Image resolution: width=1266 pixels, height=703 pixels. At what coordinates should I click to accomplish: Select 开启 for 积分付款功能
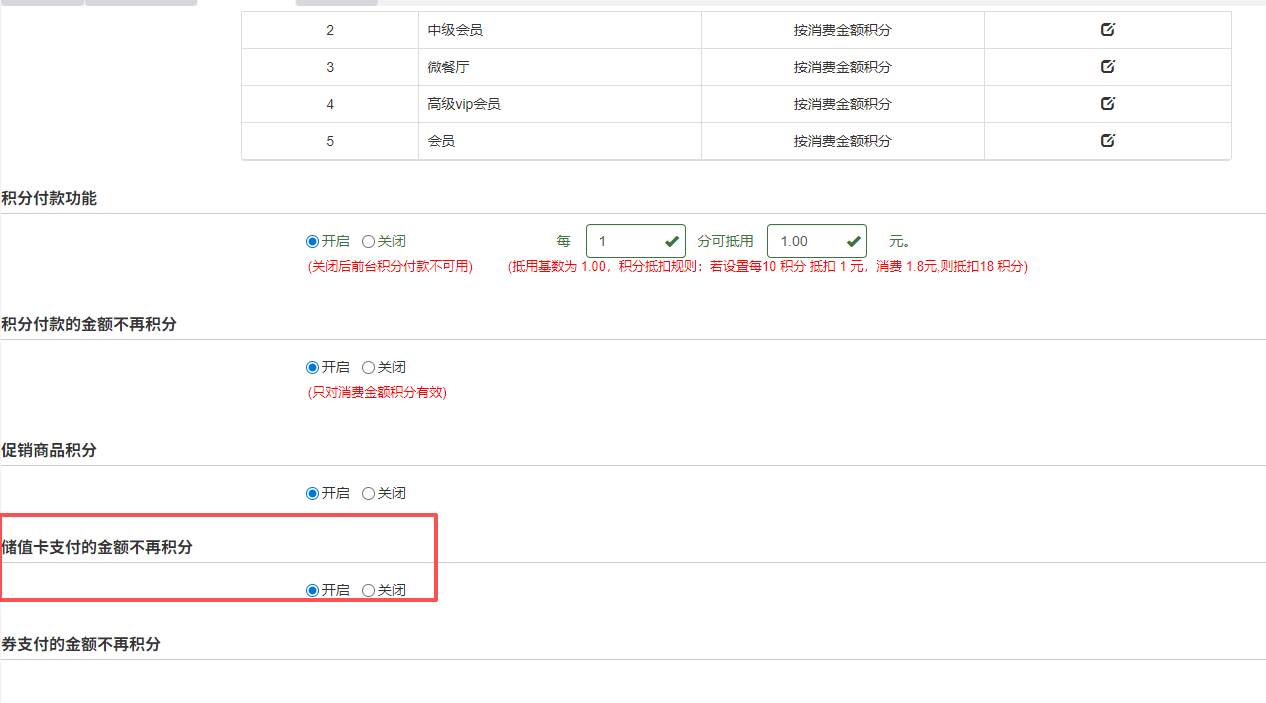click(313, 242)
